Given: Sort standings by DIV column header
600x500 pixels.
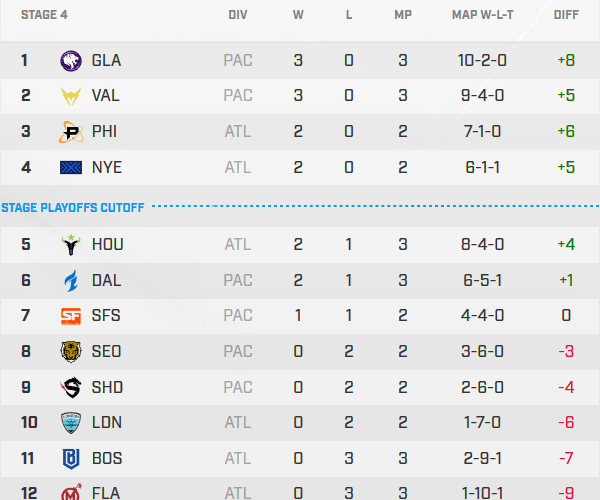Looking at the screenshot, I should (x=238, y=16).
